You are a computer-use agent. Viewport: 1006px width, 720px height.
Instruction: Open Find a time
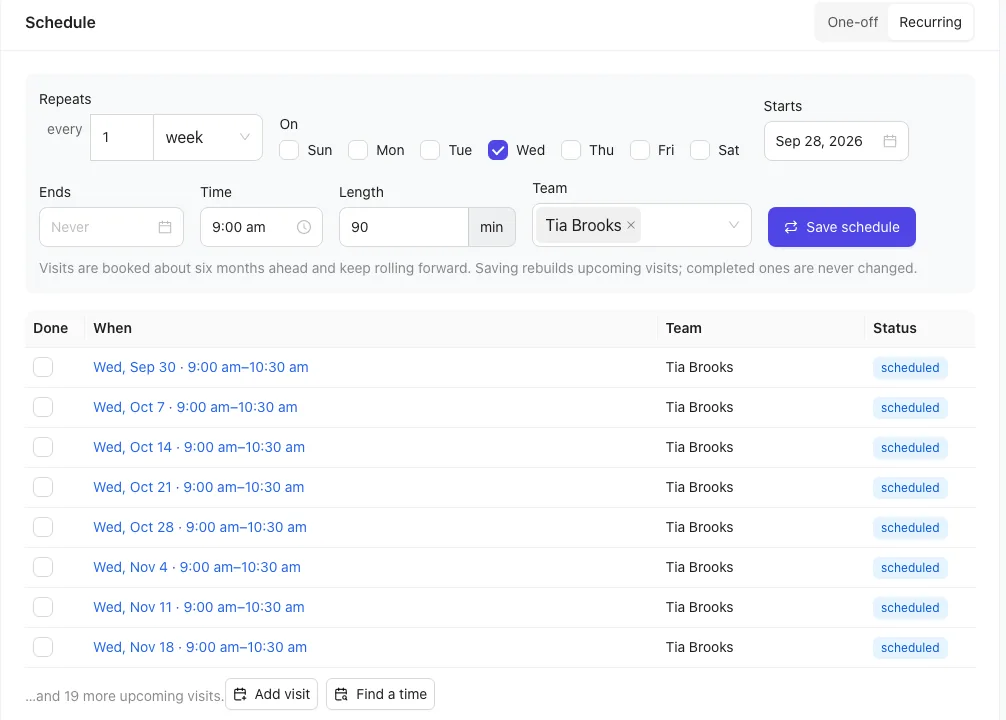(380, 694)
